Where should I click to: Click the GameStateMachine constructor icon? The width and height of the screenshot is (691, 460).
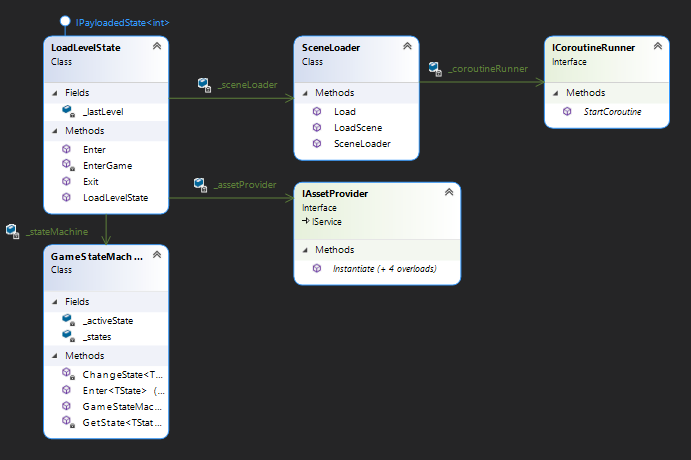coord(66,406)
